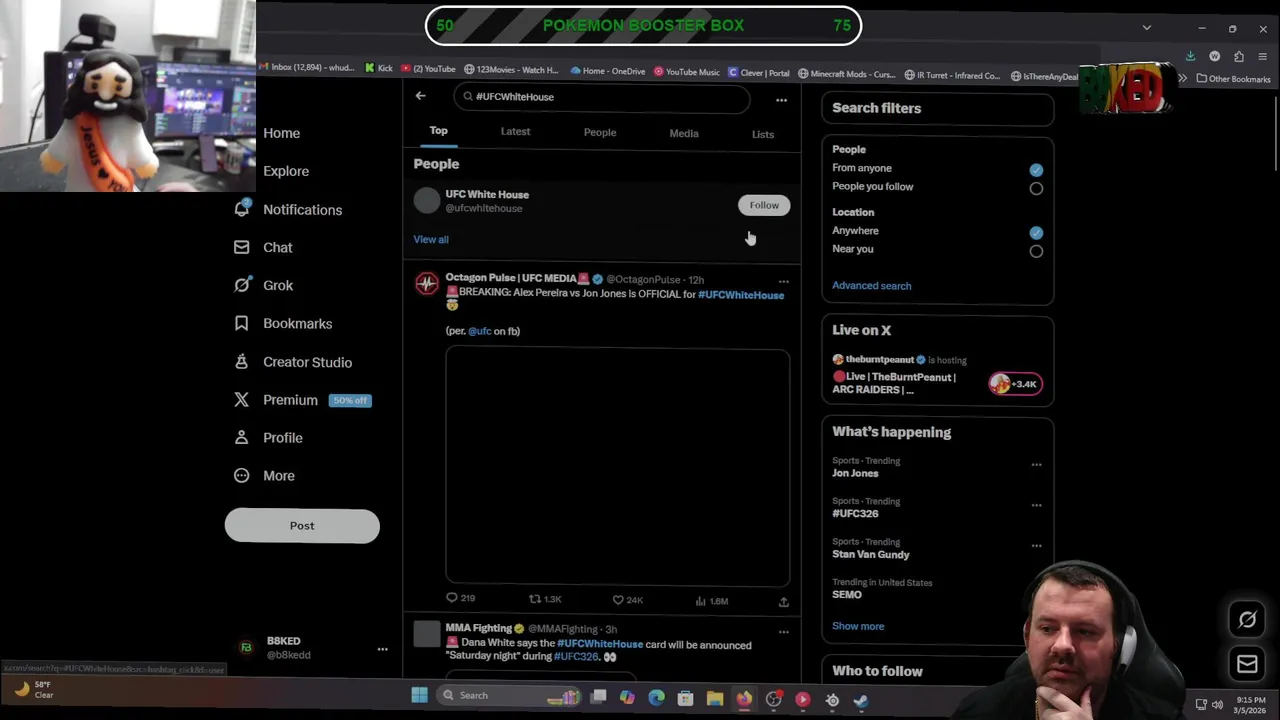Open #UFC326 trend options menu

1036,505
